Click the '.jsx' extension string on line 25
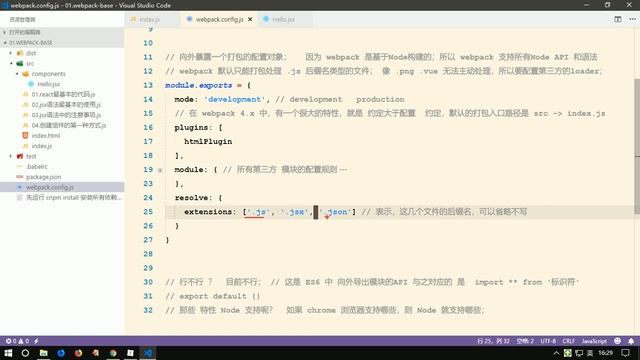 tap(294, 212)
